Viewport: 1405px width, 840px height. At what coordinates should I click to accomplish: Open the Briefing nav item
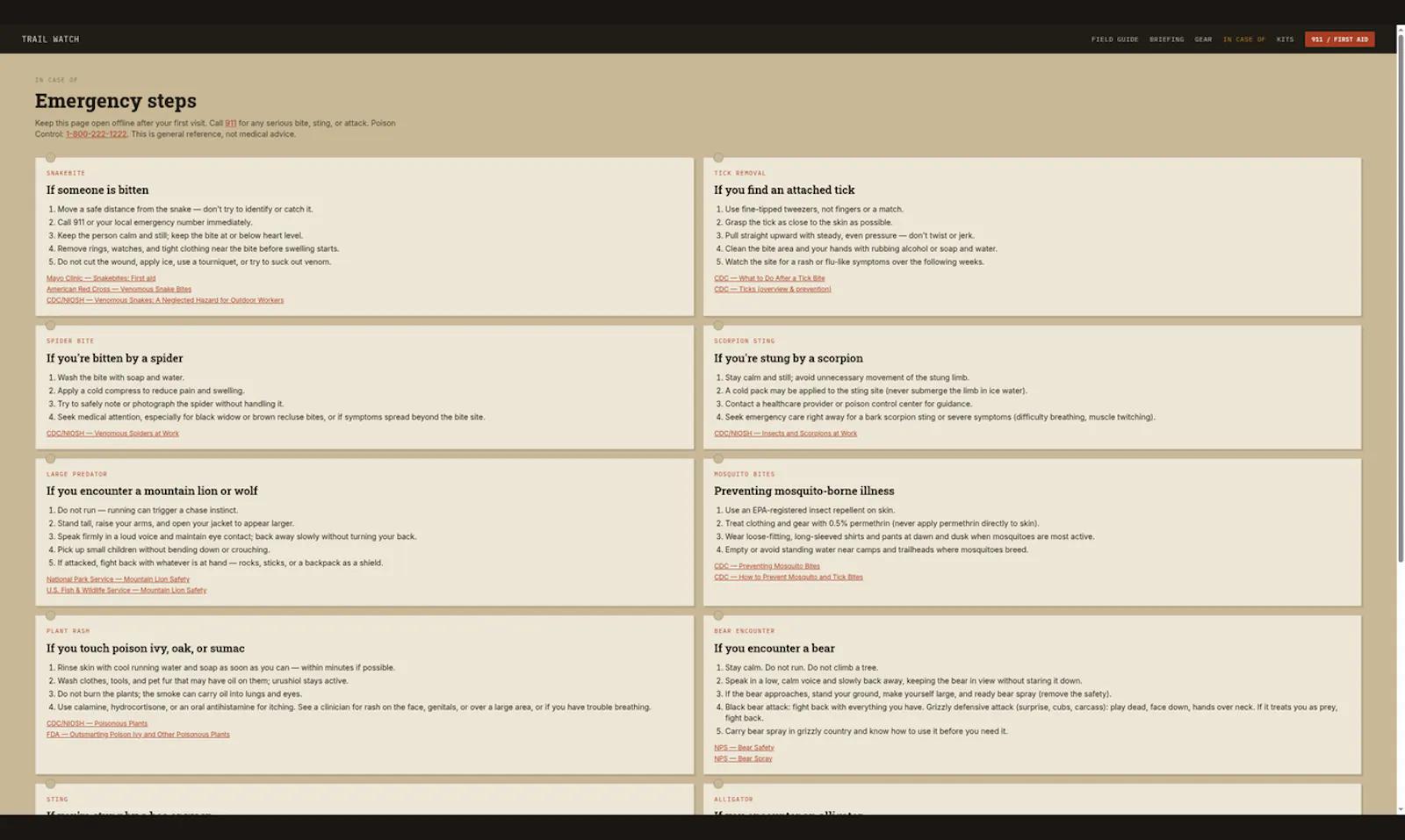tap(1166, 39)
